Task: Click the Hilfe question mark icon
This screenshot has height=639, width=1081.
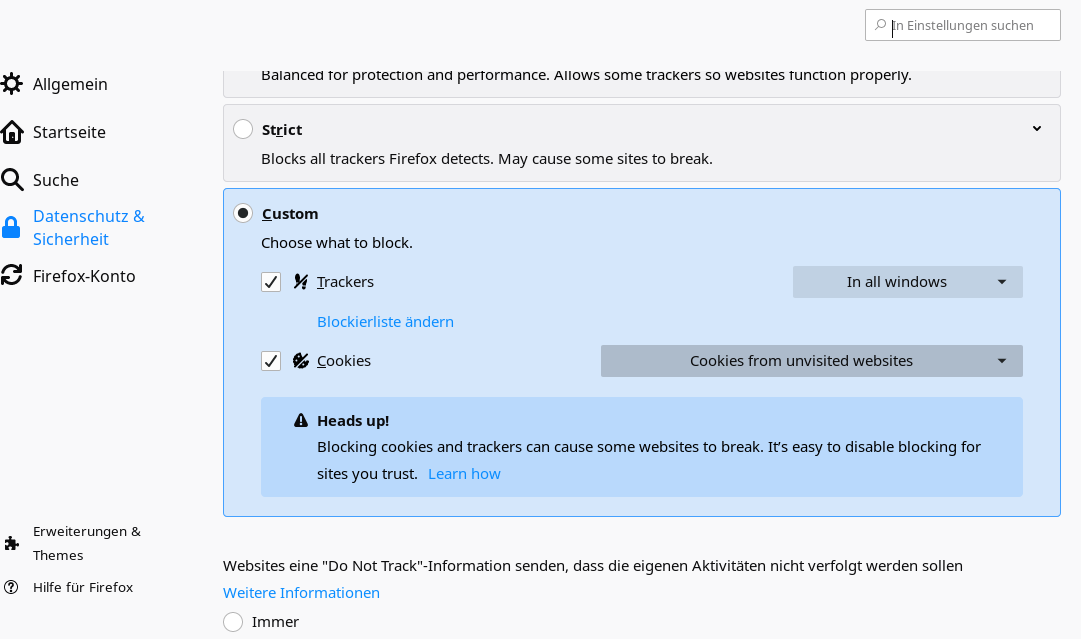Action: [12, 587]
